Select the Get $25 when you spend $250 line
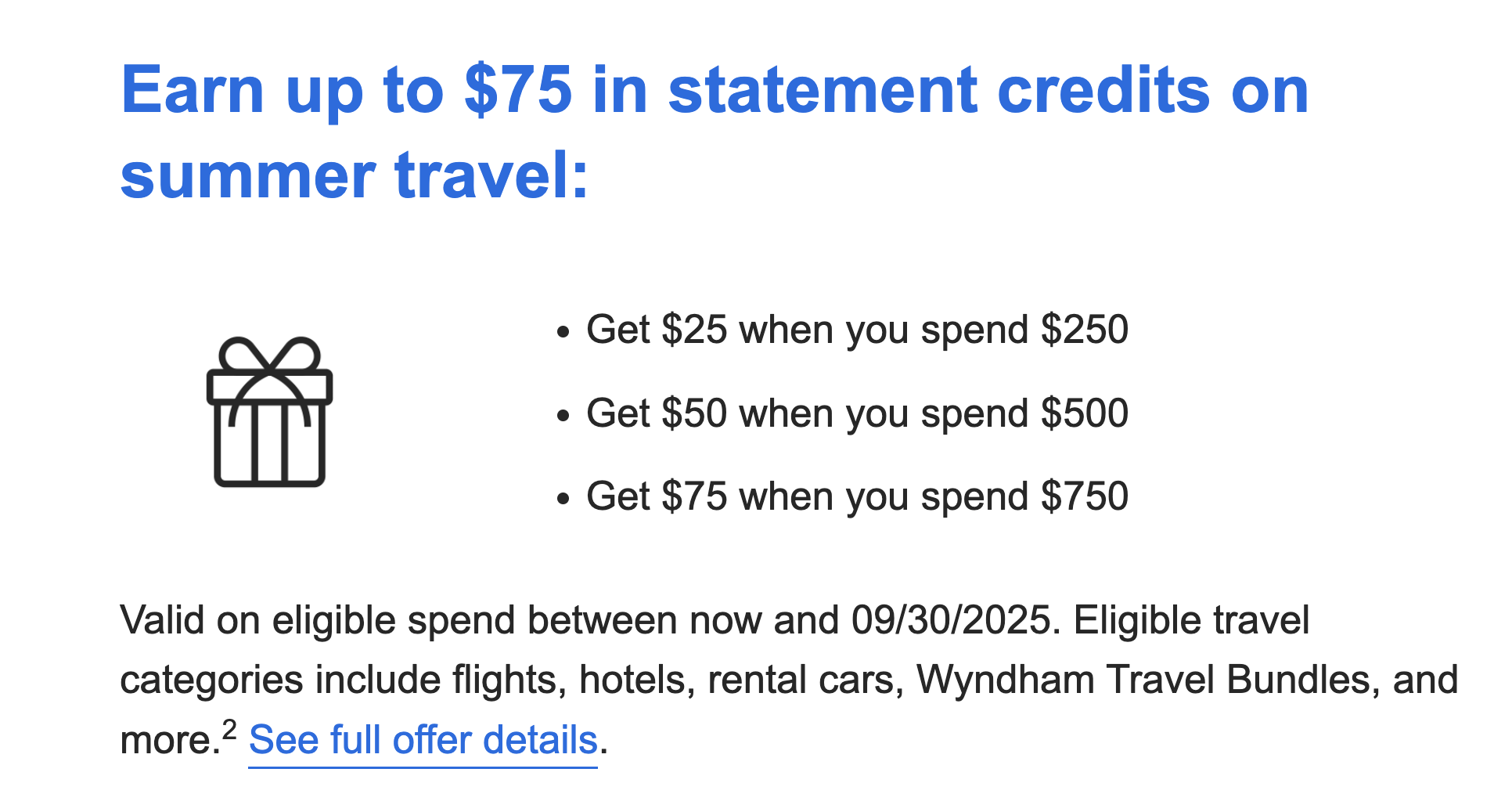 click(x=857, y=330)
